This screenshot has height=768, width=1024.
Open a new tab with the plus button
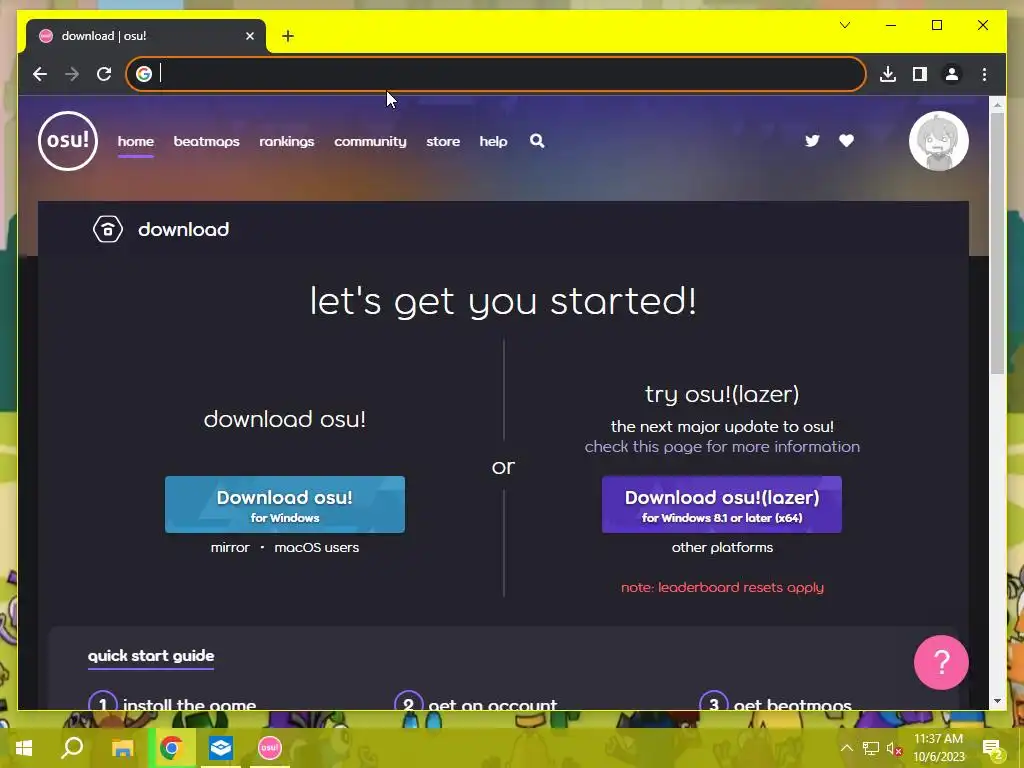click(288, 36)
